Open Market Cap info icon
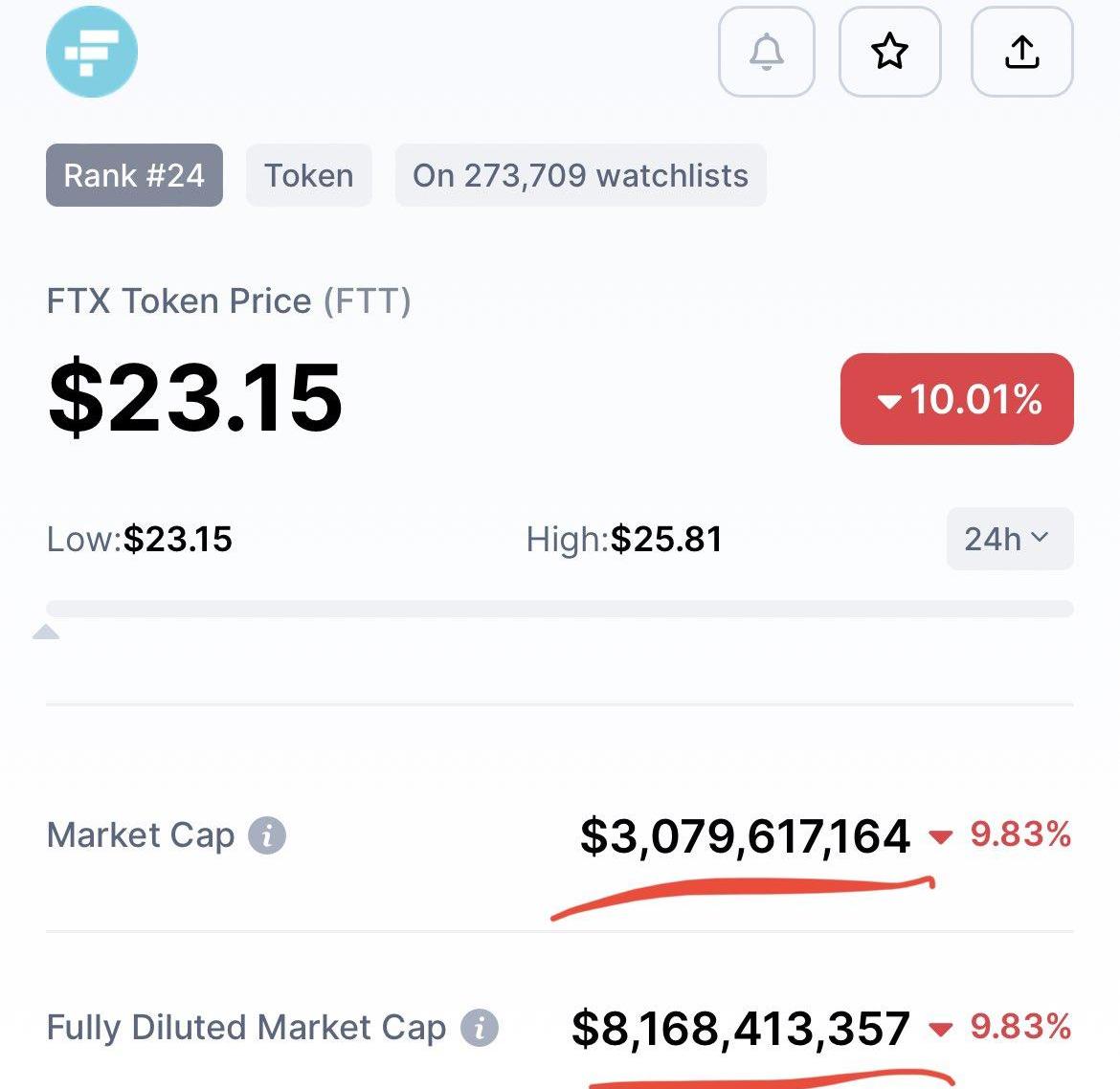The height and width of the screenshot is (1089, 1120). pyautogui.click(x=267, y=834)
